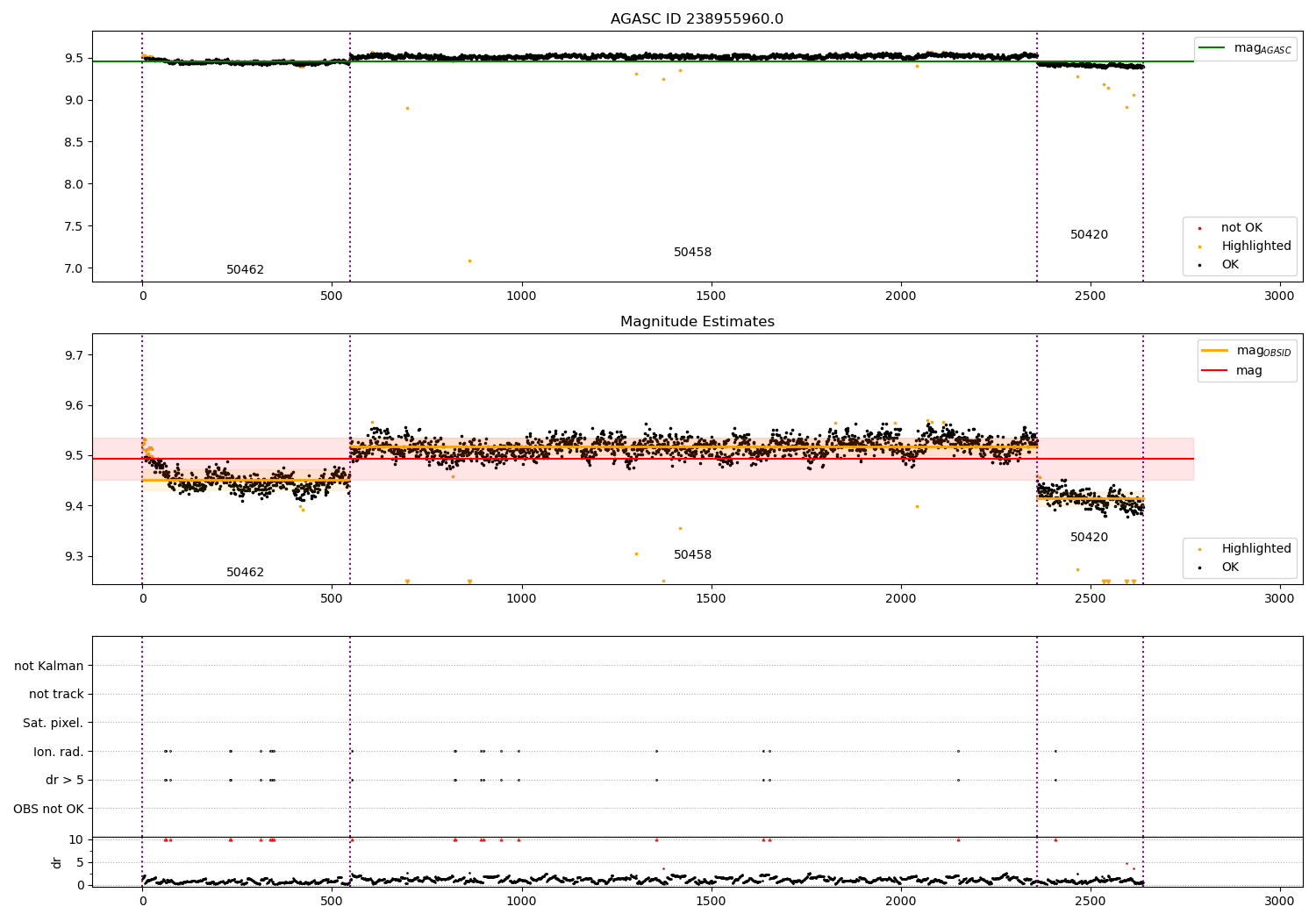Click label 50458 in Magnitude Estimates plot
The width and height of the screenshot is (1316, 921).
[692, 555]
